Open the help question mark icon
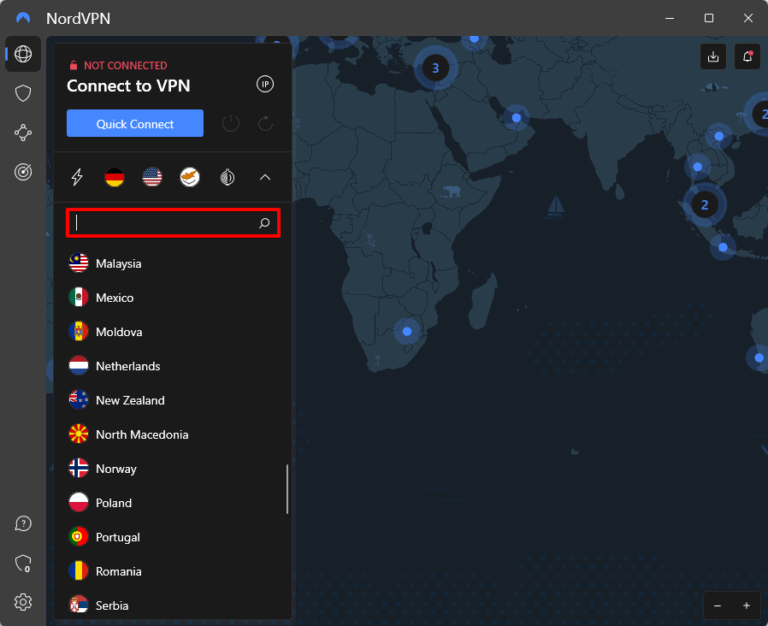Viewport: 768px width, 626px height. pyautogui.click(x=23, y=524)
